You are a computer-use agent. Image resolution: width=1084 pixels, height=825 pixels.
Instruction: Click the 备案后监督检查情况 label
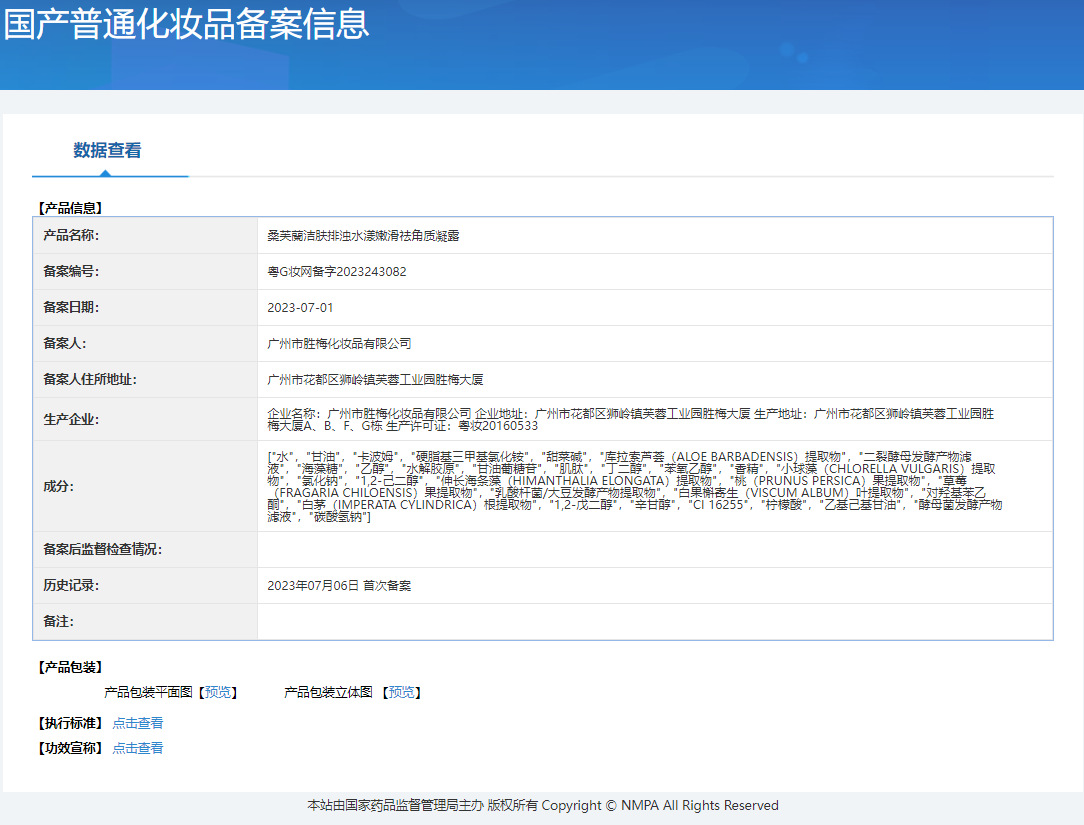pos(102,550)
